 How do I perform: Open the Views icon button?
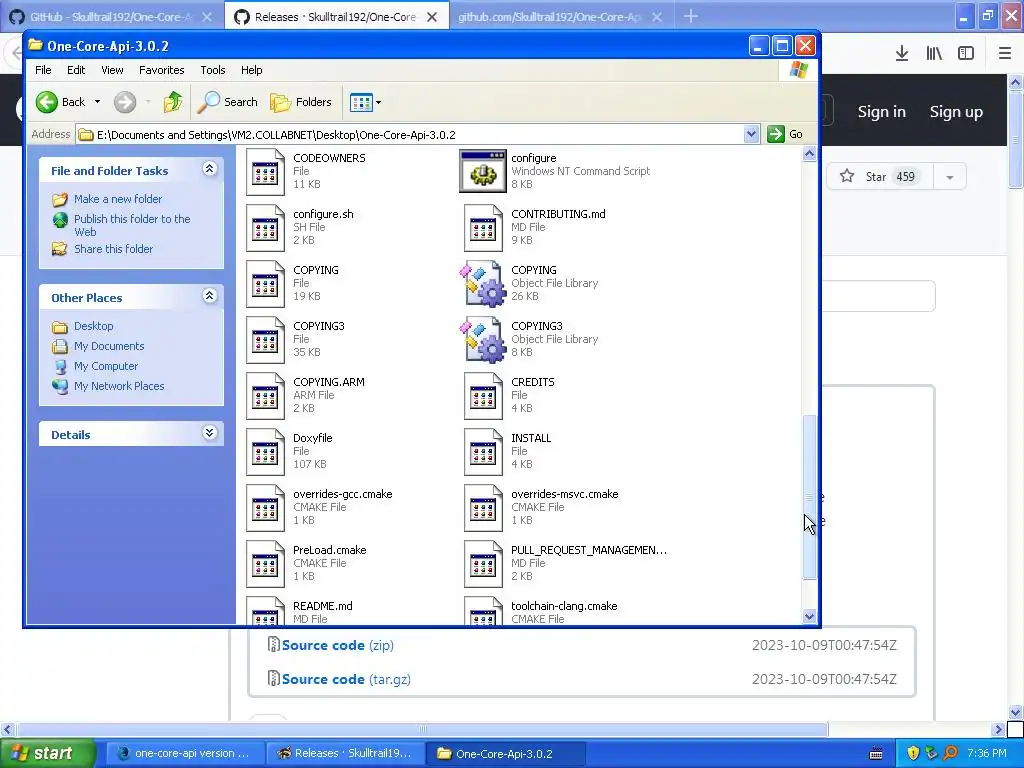(x=360, y=102)
